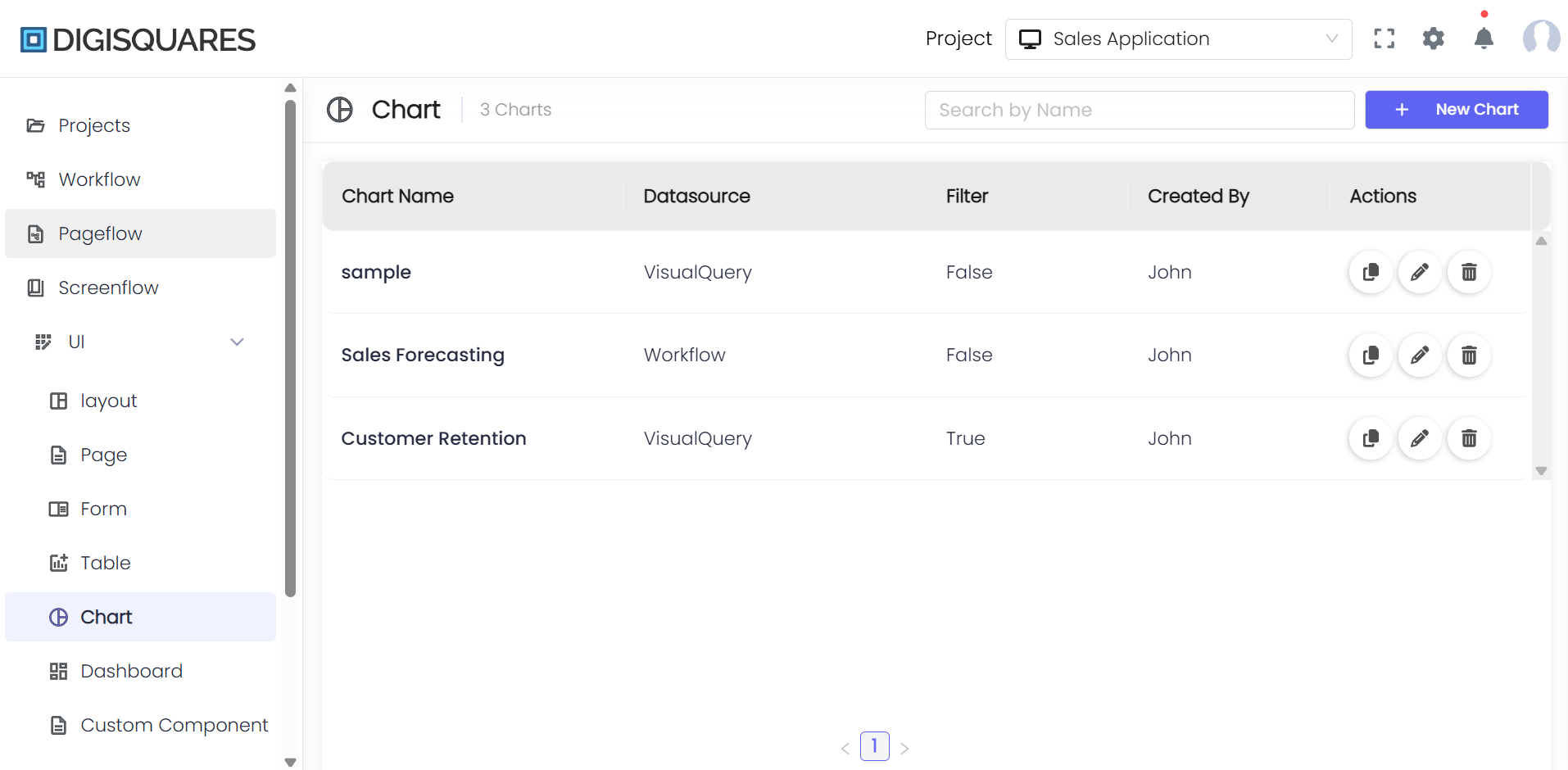Open the Table menu item
The image size is (1568, 770).
point(140,563)
